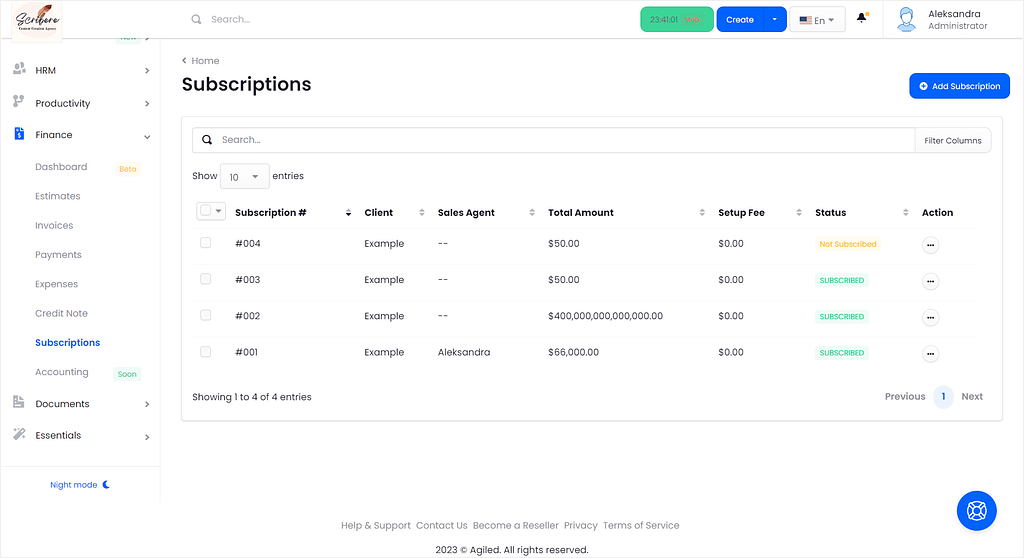Sort by Total Amount column arrows

click(702, 212)
